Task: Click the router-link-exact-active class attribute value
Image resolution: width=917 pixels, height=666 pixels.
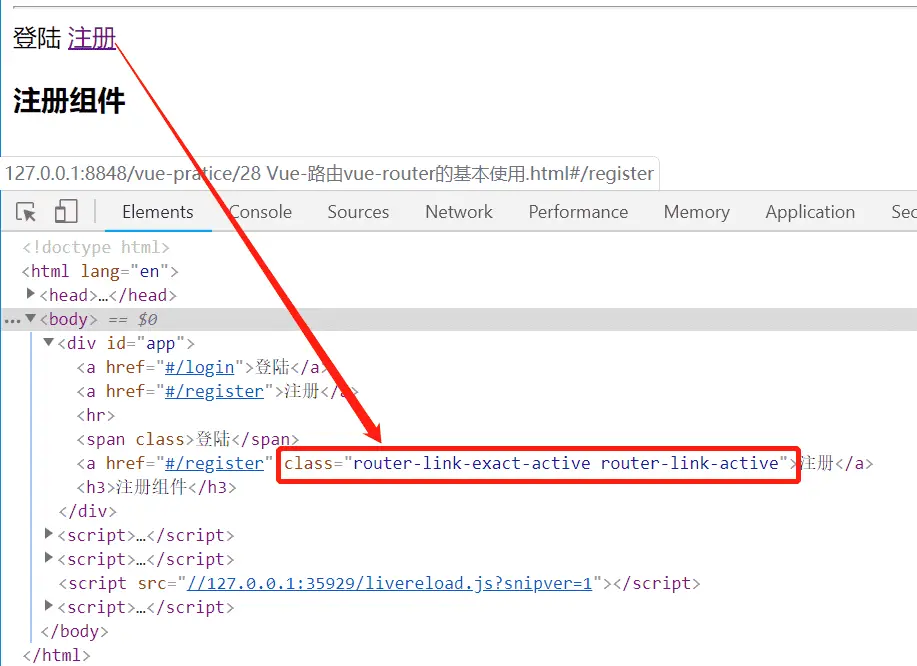Action: (x=566, y=464)
